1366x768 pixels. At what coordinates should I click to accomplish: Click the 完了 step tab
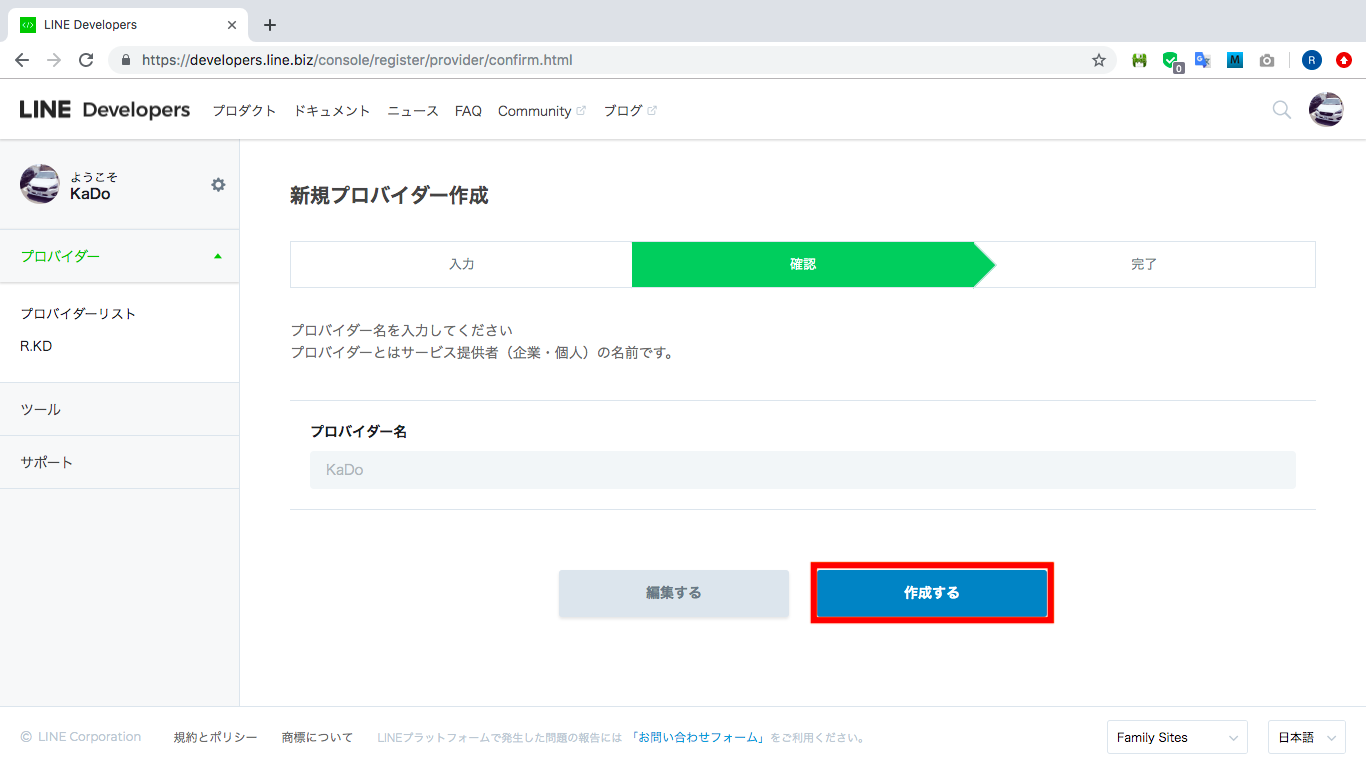pyautogui.click(x=1144, y=264)
